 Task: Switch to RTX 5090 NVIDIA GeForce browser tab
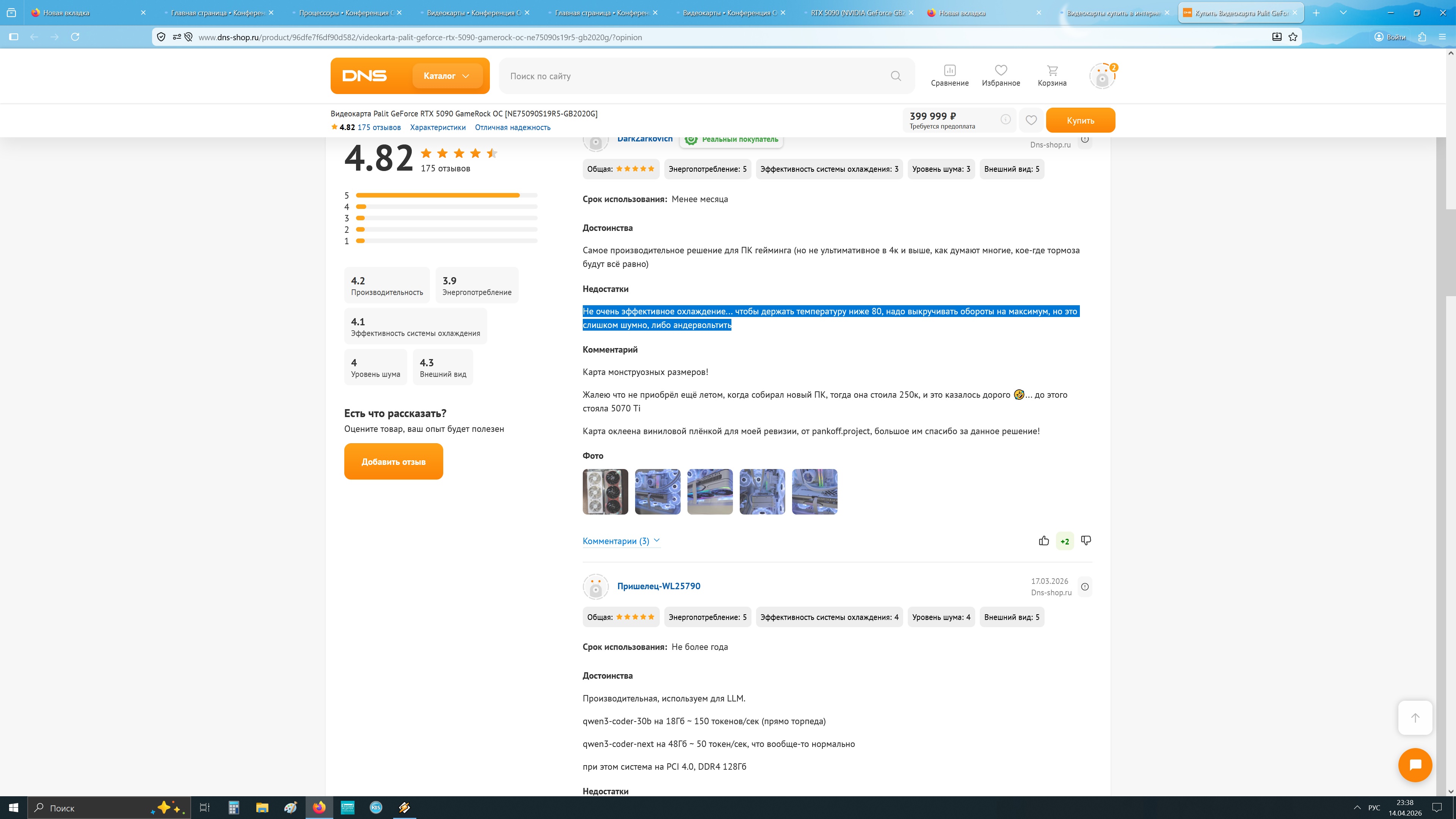857,13
